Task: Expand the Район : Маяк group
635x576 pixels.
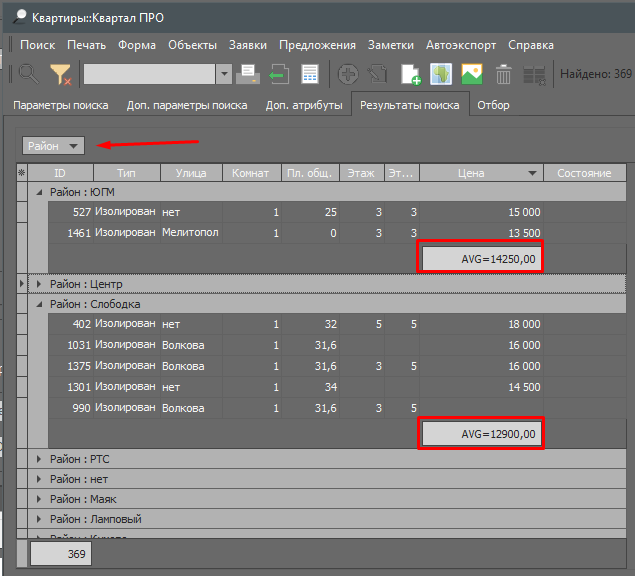Action: 40,499
